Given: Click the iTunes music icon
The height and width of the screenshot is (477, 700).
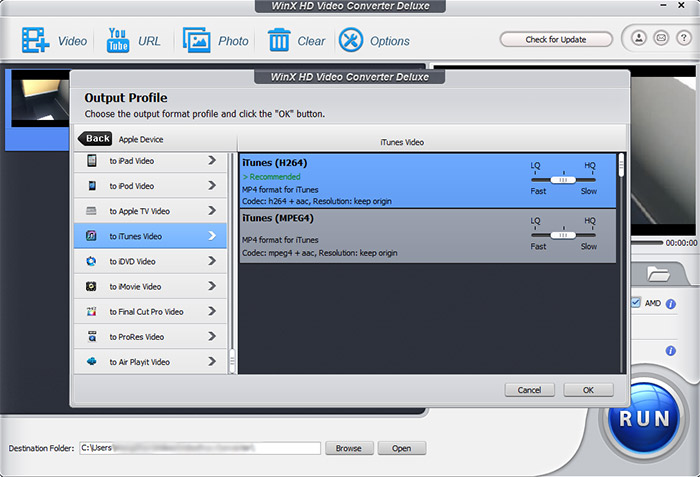Looking at the screenshot, I should 91,236.
